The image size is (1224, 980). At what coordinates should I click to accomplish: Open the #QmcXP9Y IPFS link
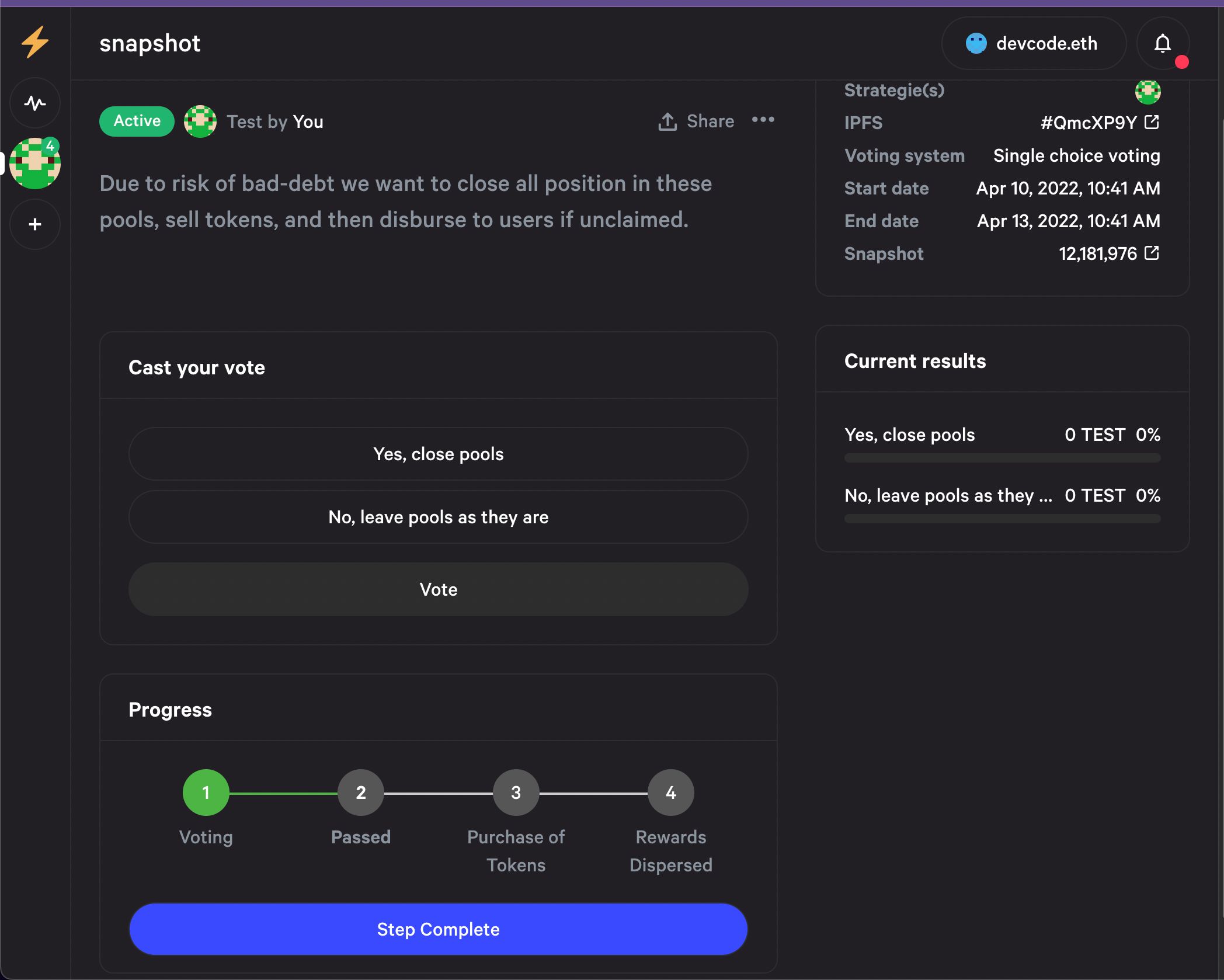click(1089, 123)
